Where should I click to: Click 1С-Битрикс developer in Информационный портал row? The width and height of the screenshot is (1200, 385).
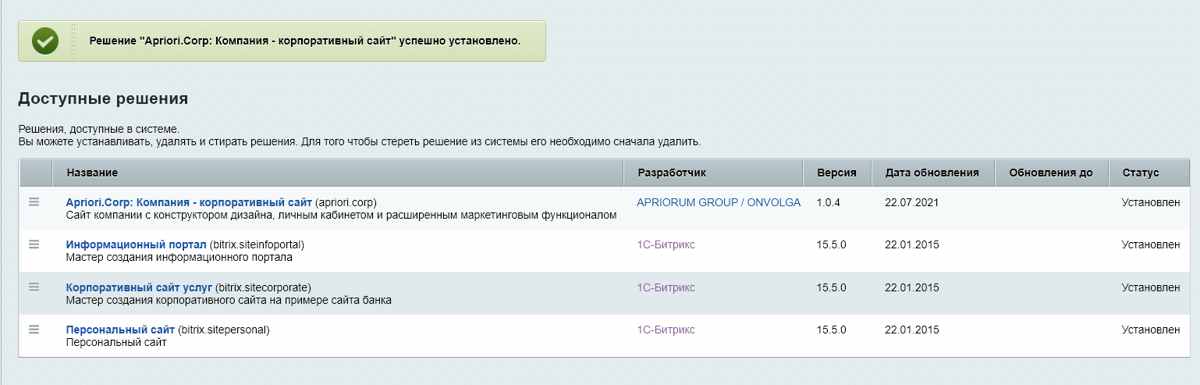[x=666, y=244]
